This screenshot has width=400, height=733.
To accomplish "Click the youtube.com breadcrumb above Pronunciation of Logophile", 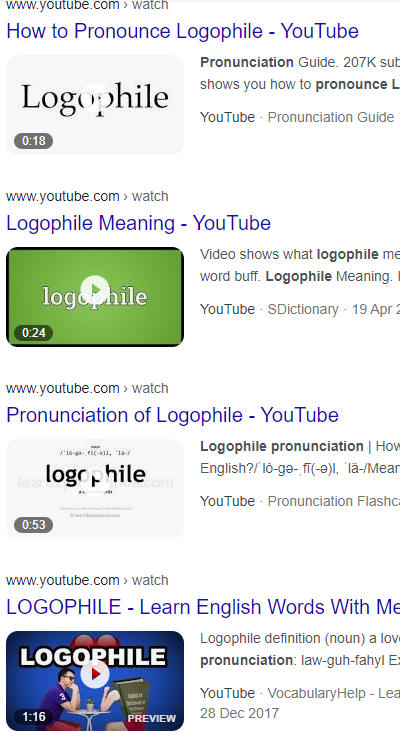I will 63,388.
